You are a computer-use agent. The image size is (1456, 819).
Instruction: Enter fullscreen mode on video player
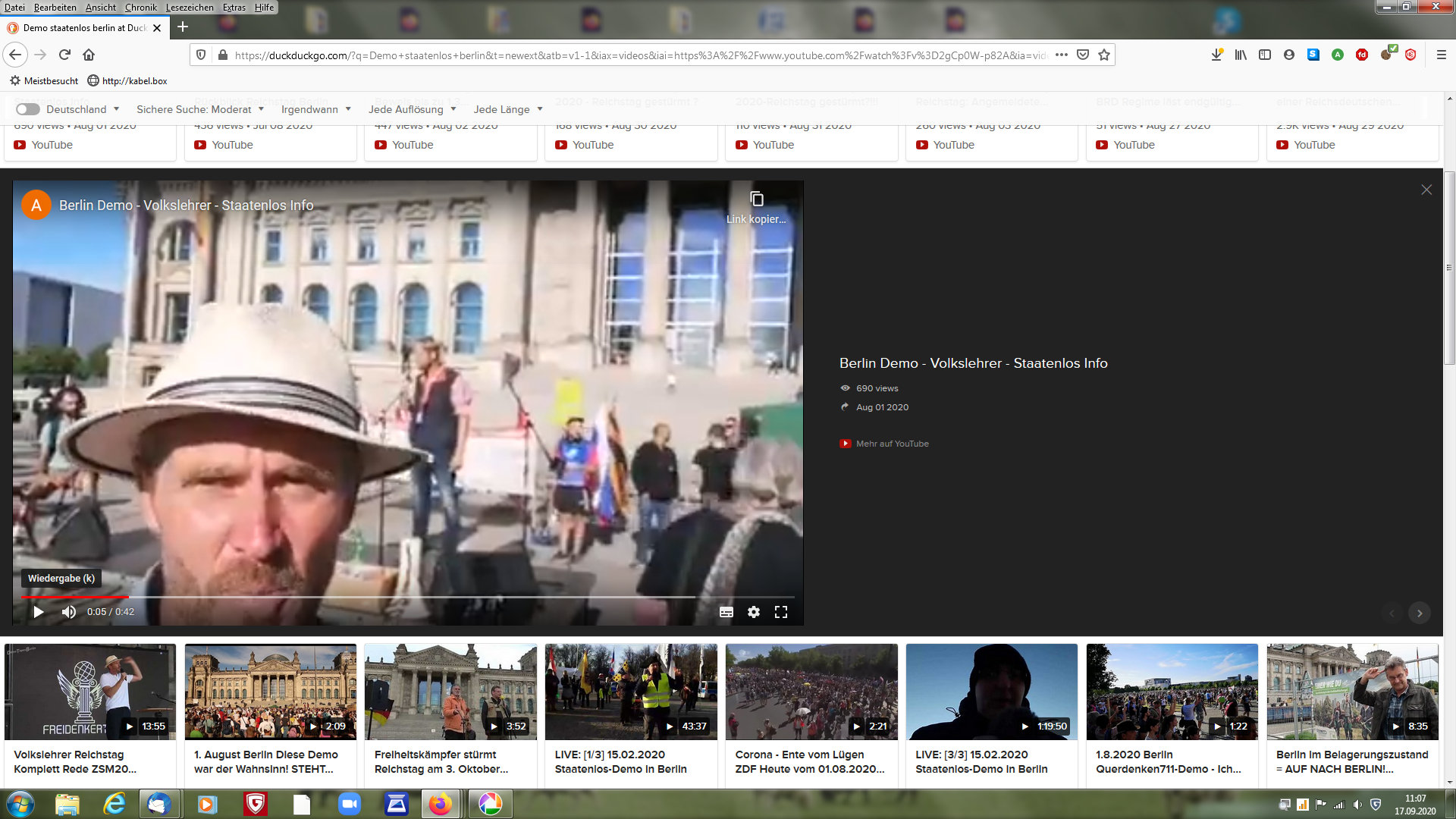tap(780, 612)
